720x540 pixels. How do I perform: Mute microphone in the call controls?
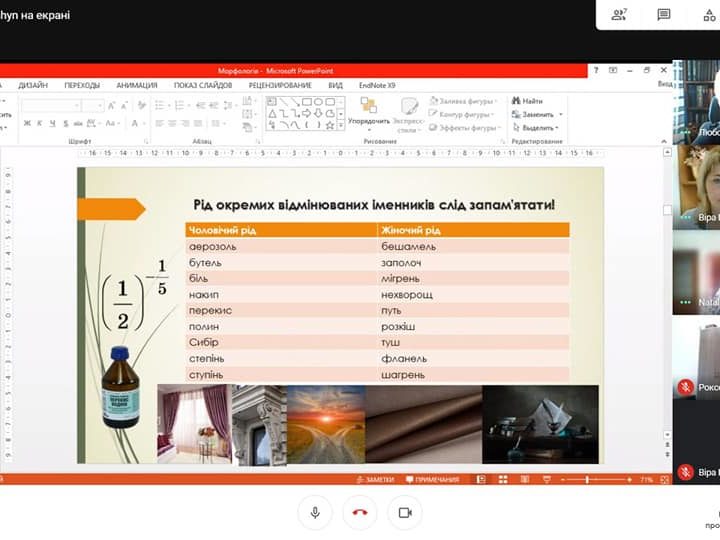[315, 513]
